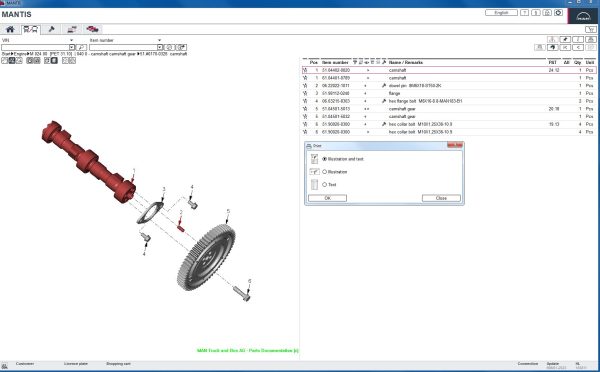Click the Item number input field
The width and height of the screenshot is (600, 372).
[123, 47]
